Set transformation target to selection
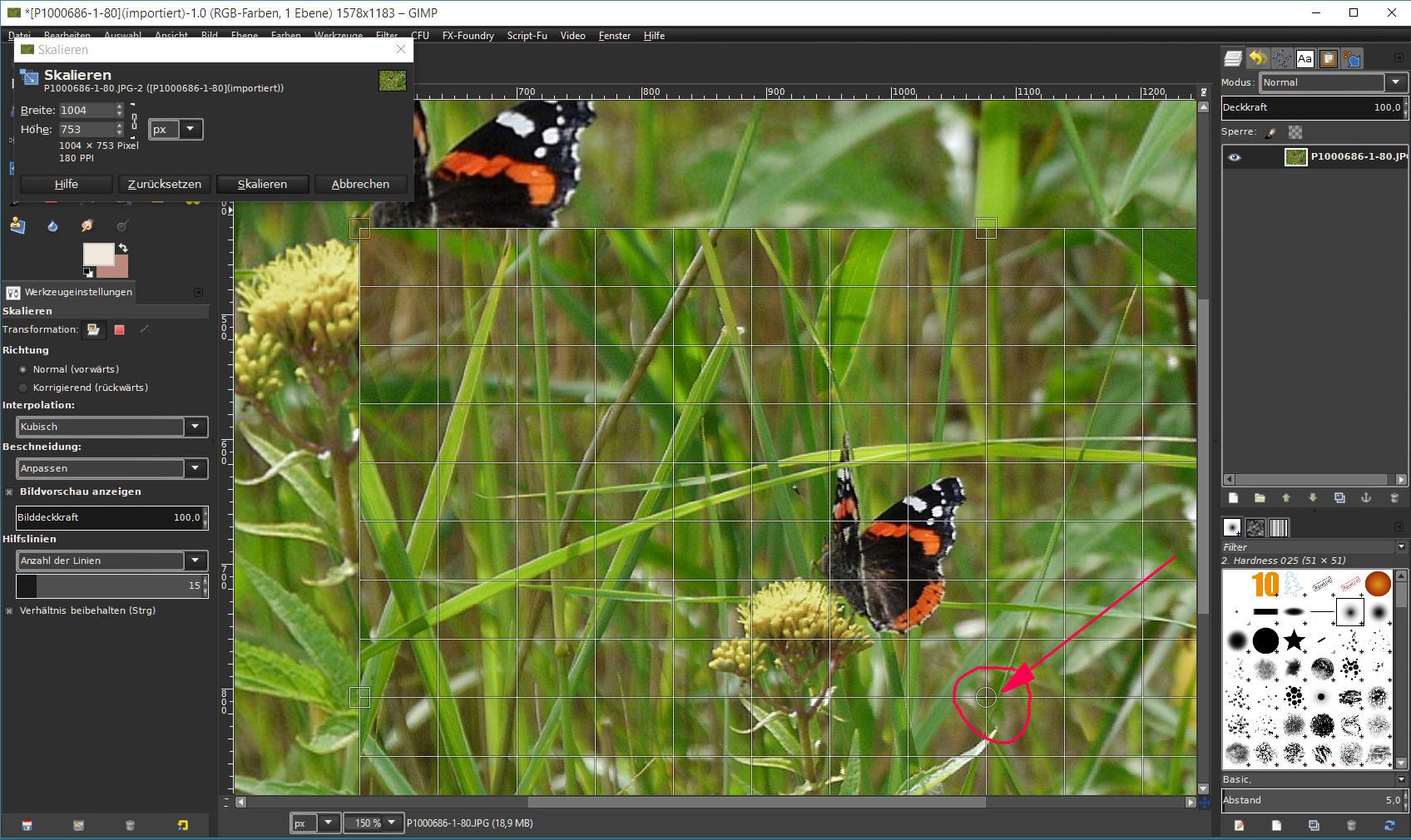 tap(119, 329)
